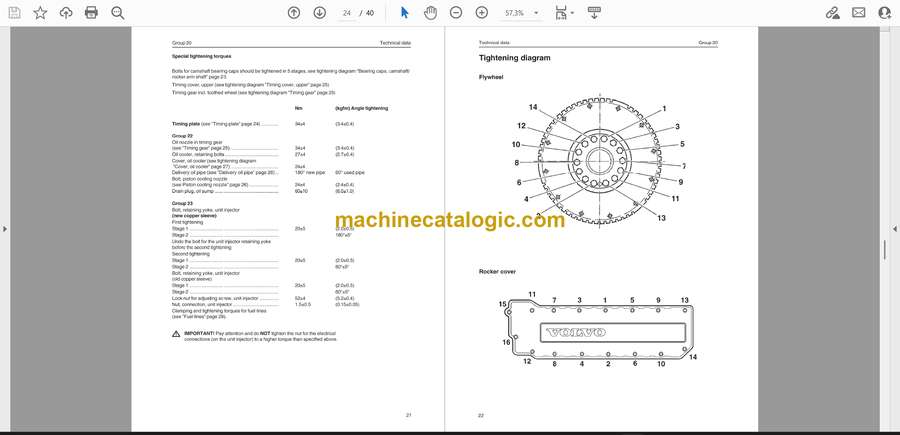The width and height of the screenshot is (900, 435).
Task: Go to previous page arrow
Action: (294, 13)
